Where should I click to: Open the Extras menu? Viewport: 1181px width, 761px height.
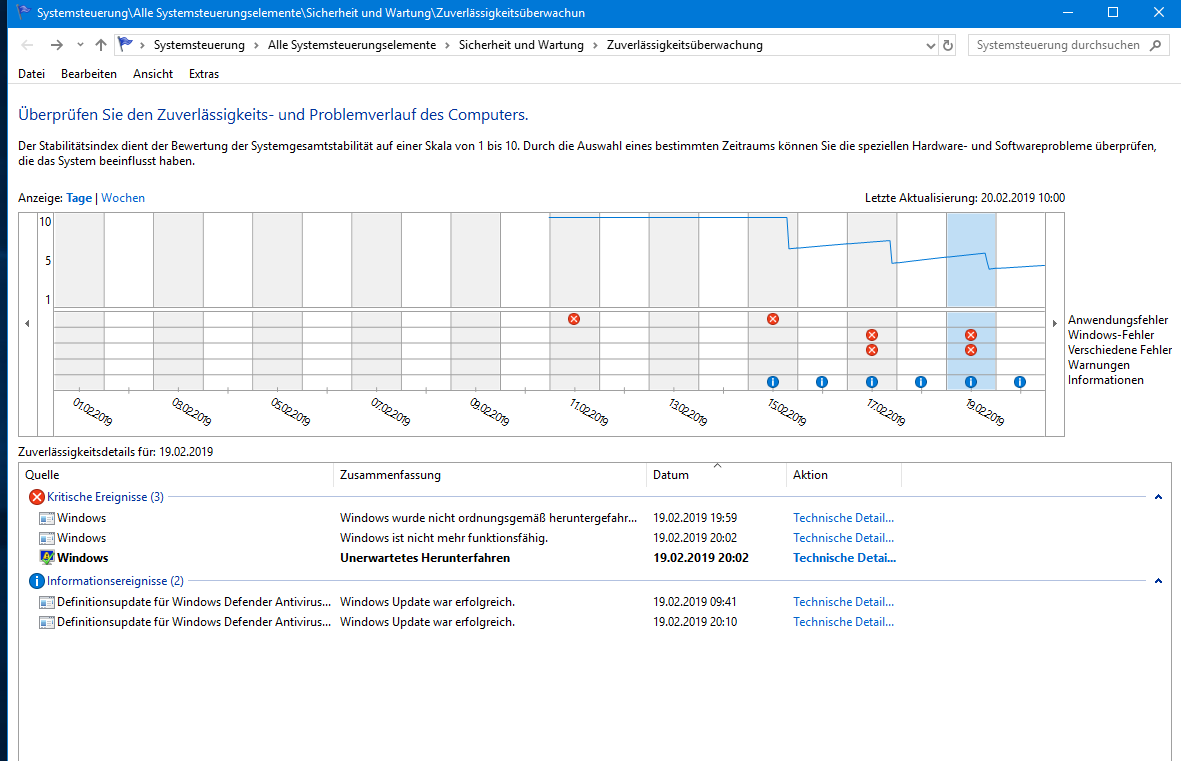[x=204, y=74]
